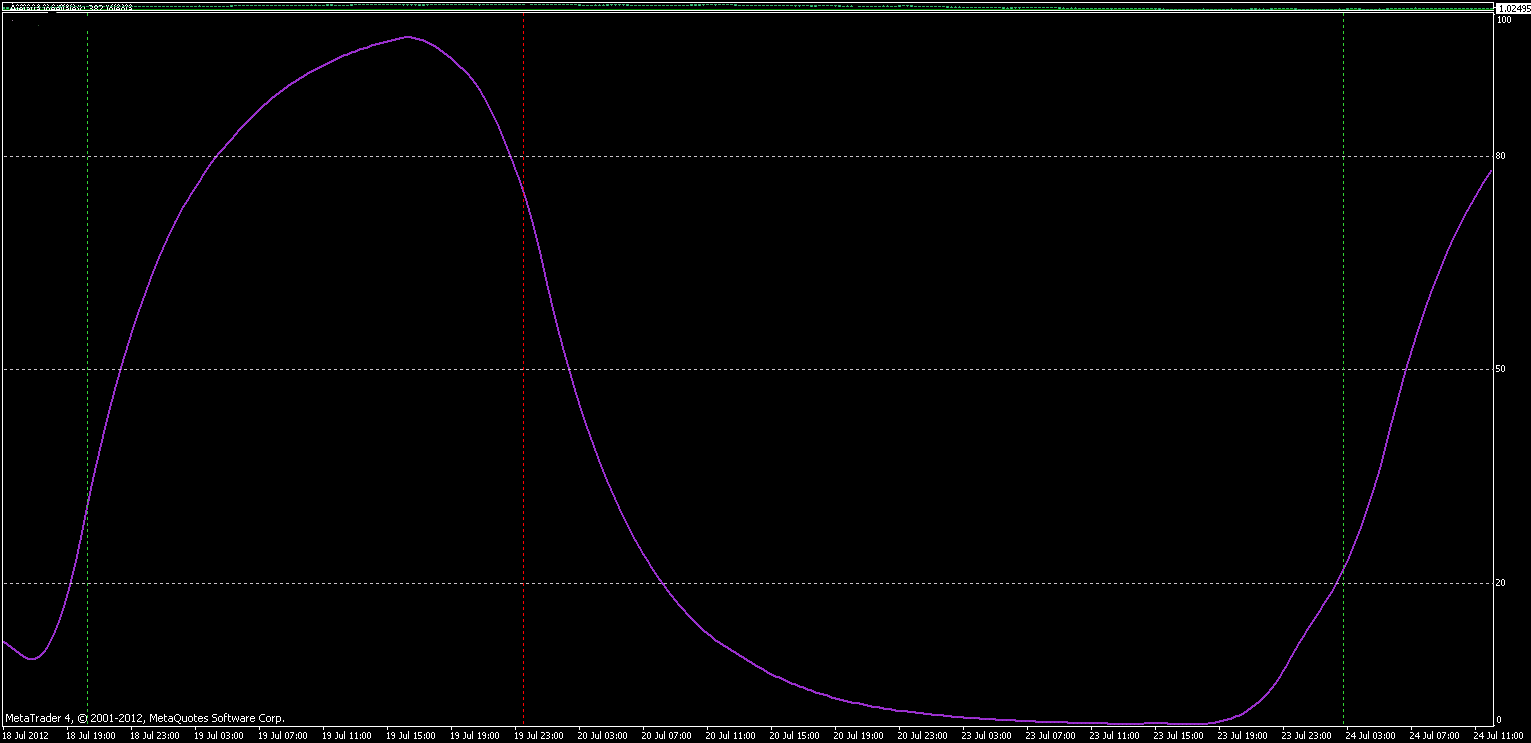Click the 20 level on the indicator scale

click(x=1500, y=582)
